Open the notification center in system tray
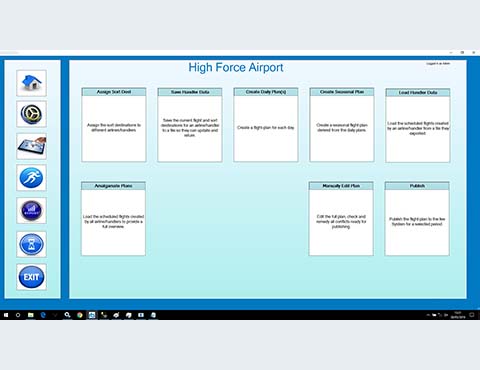 pos(472,315)
